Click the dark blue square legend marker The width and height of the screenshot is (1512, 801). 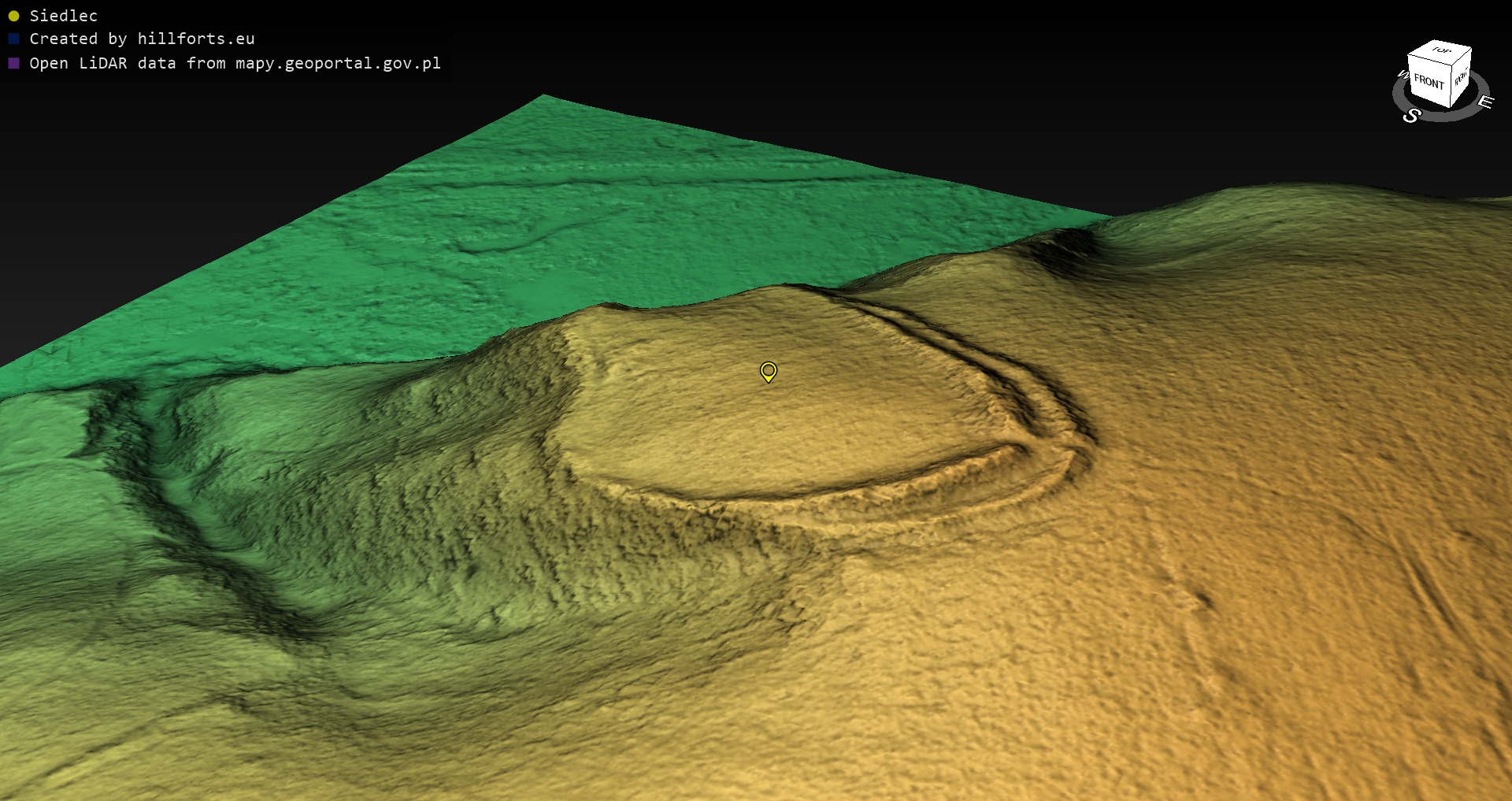13,39
